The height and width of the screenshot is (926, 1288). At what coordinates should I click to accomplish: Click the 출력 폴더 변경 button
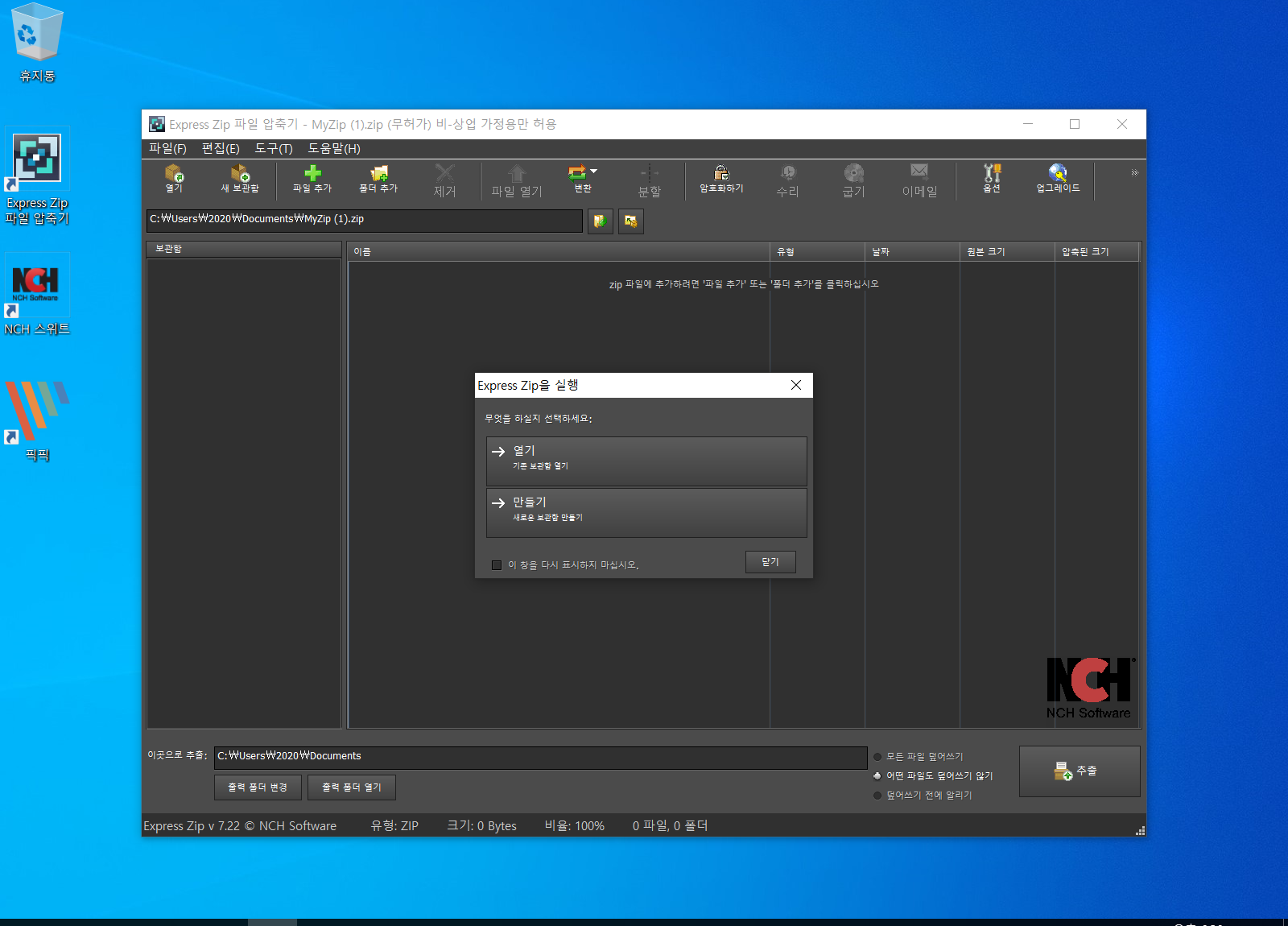coord(258,788)
